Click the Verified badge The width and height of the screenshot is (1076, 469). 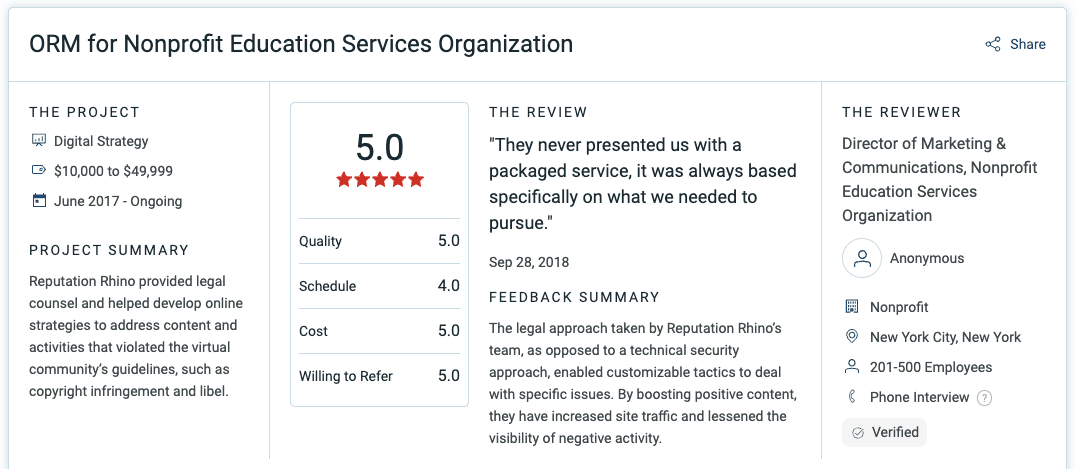click(885, 433)
